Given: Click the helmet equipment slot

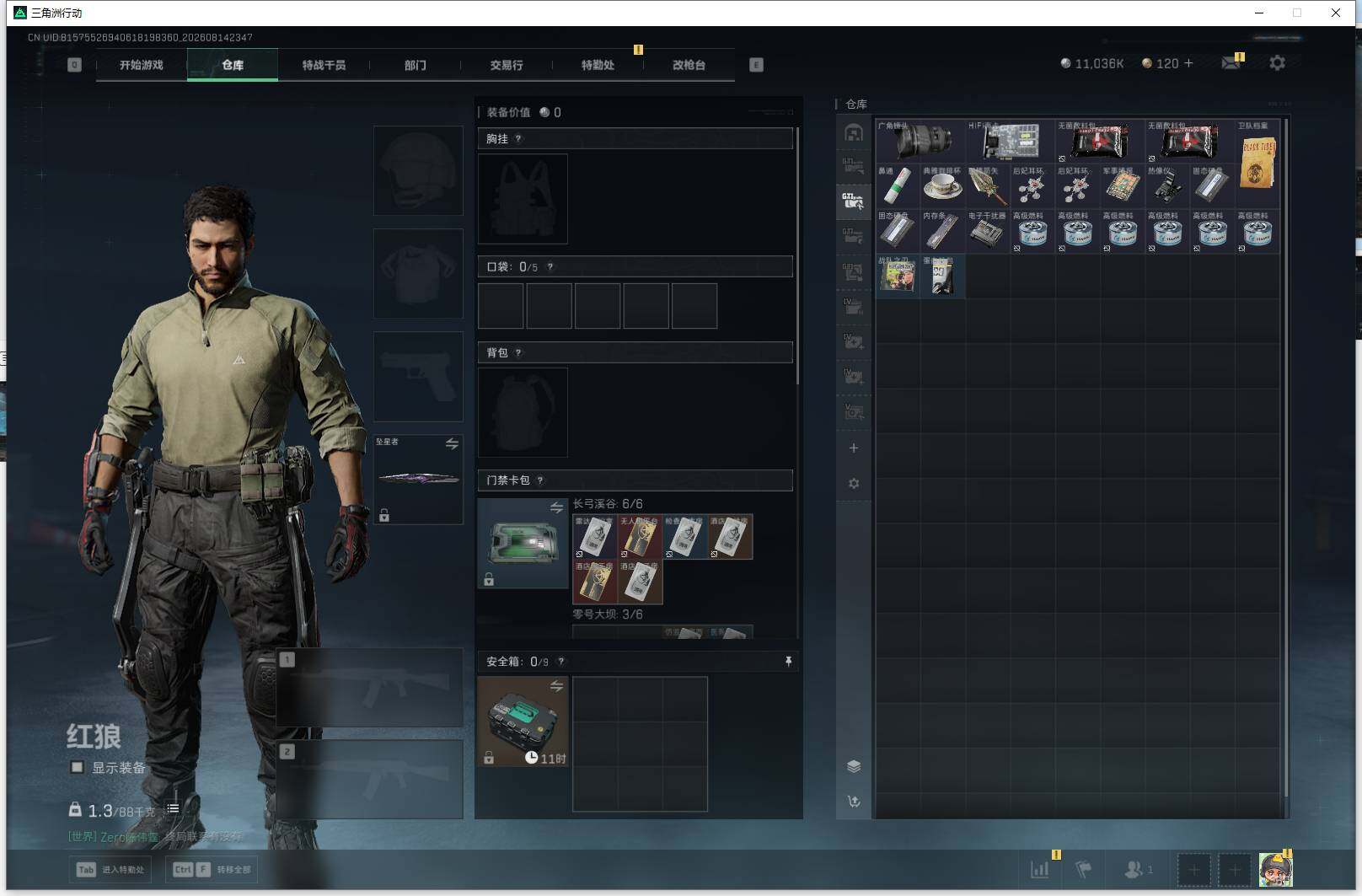Looking at the screenshot, I should click(418, 171).
